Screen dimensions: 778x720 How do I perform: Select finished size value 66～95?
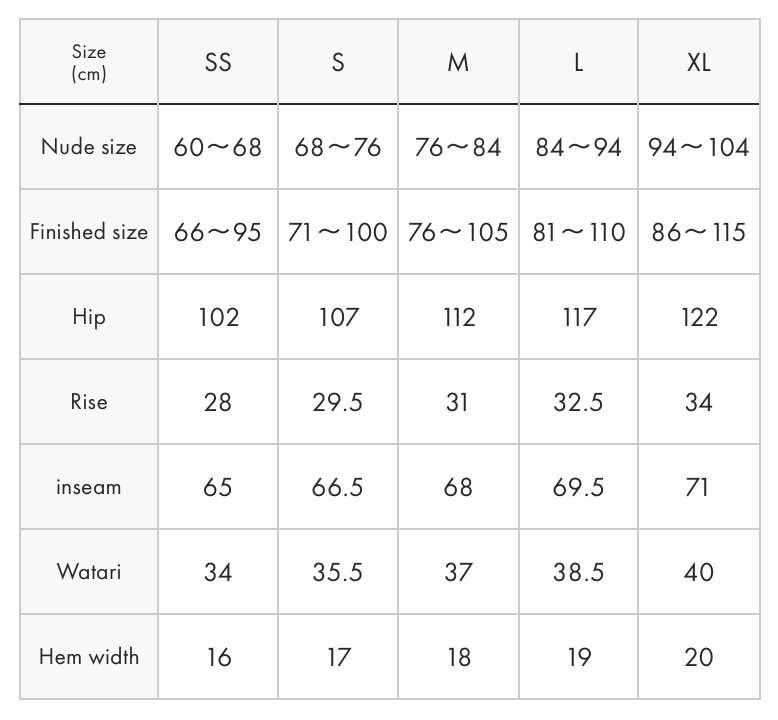(x=218, y=232)
